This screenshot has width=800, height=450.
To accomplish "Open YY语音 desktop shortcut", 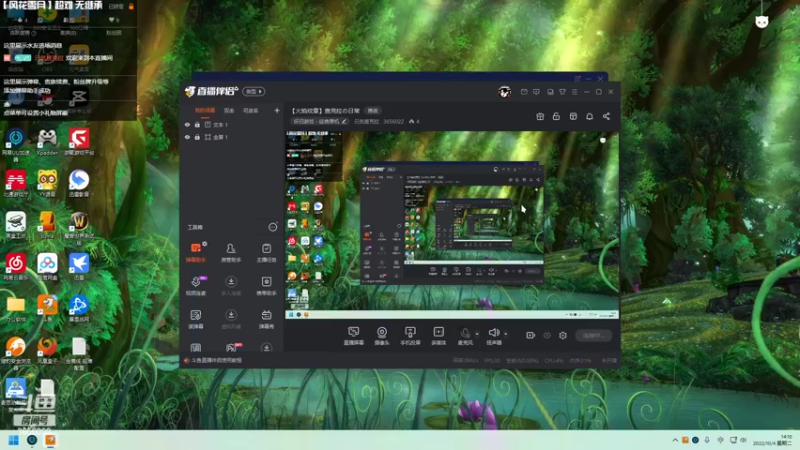I will click(x=47, y=184).
